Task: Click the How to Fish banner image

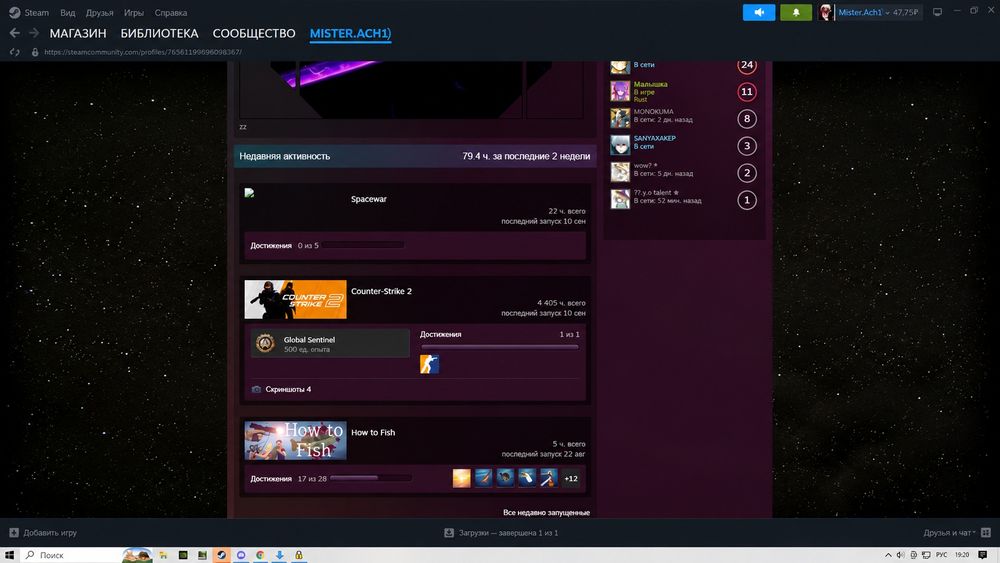Action: point(295,440)
